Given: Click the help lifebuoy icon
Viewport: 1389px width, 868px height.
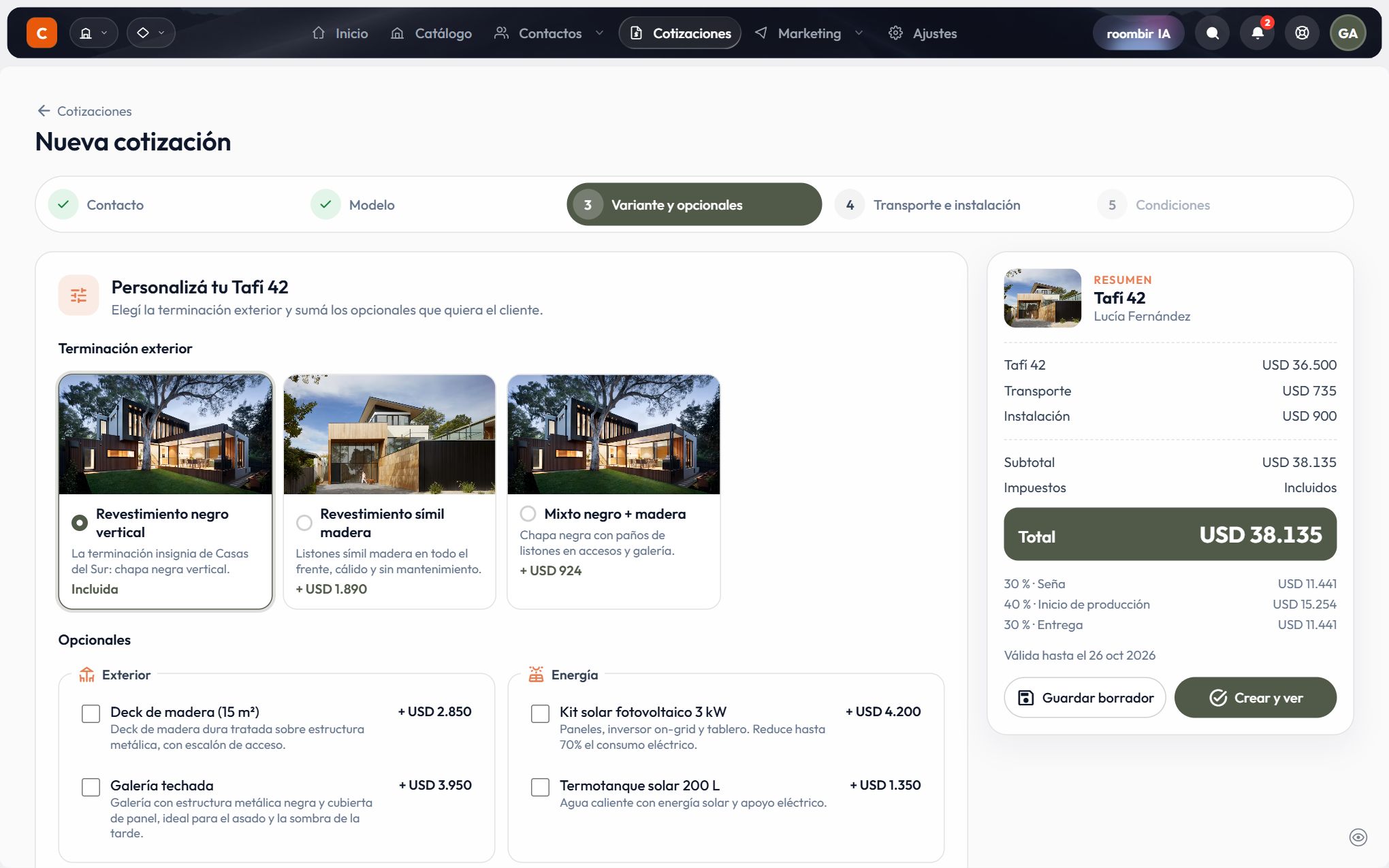Looking at the screenshot, I should [1302, 33].
